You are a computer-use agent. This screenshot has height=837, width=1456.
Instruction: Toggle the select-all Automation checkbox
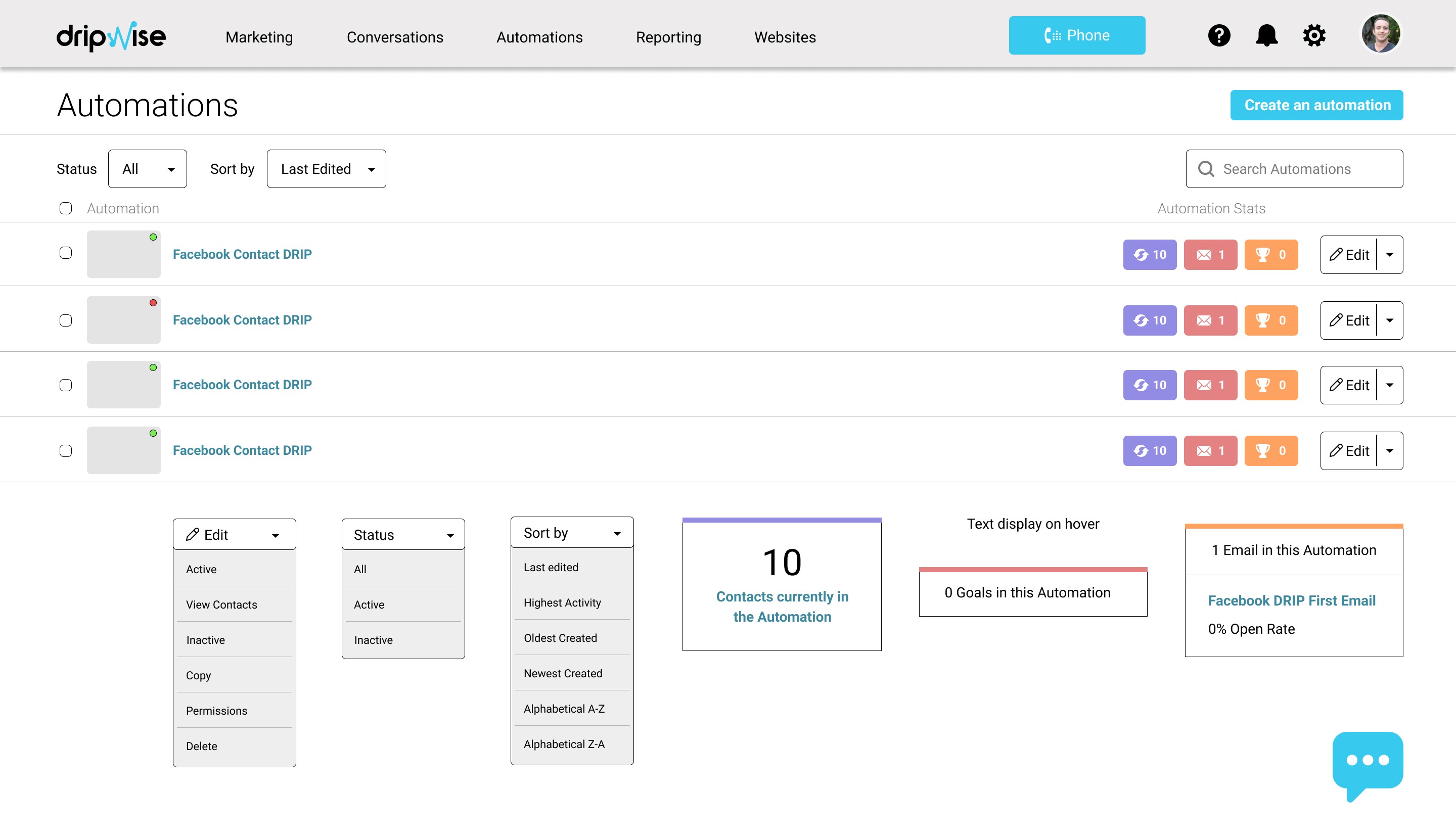point(66,208)
